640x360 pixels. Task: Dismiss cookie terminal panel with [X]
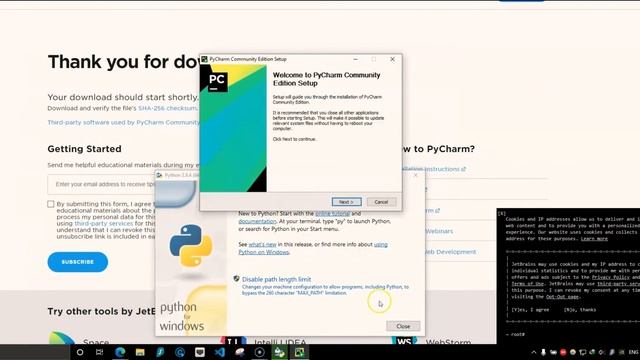coord(502,213)
